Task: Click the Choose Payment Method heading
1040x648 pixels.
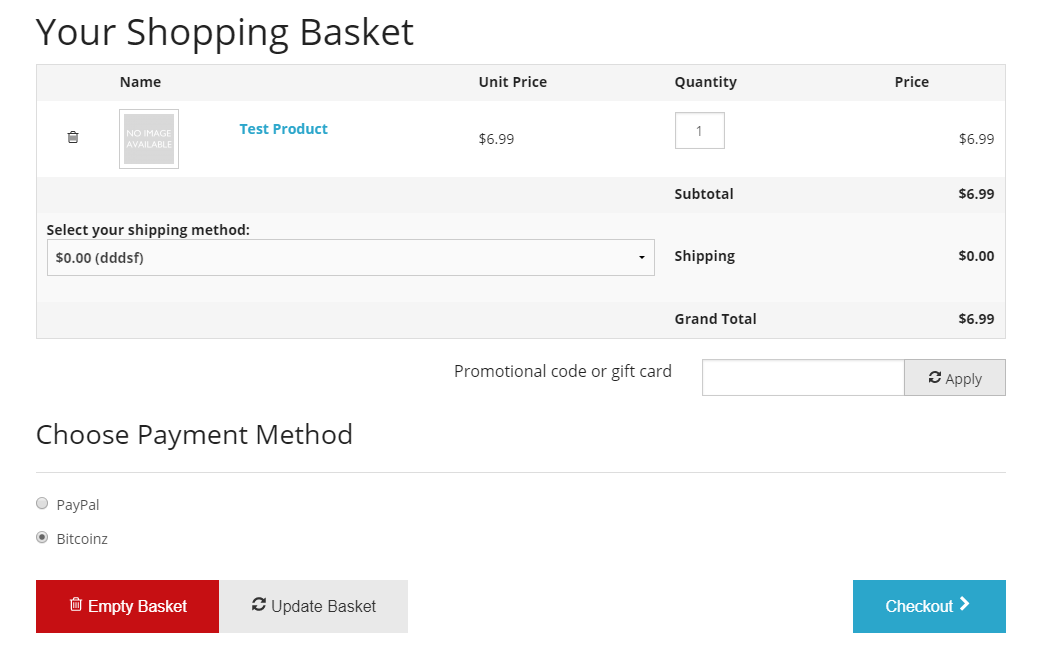Action: point(194,435)
